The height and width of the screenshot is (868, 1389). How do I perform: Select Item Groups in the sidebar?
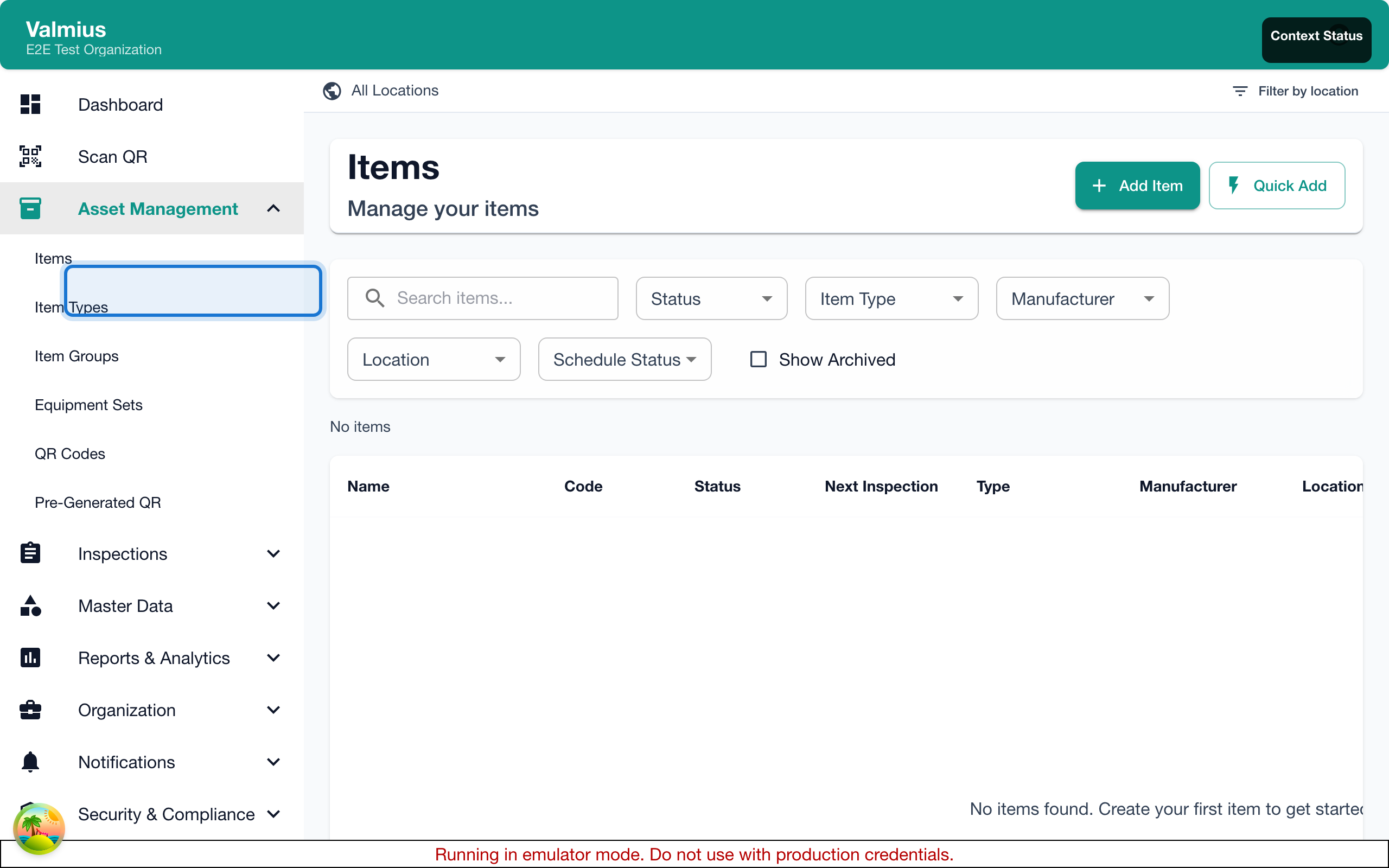[x=77, y=356]
